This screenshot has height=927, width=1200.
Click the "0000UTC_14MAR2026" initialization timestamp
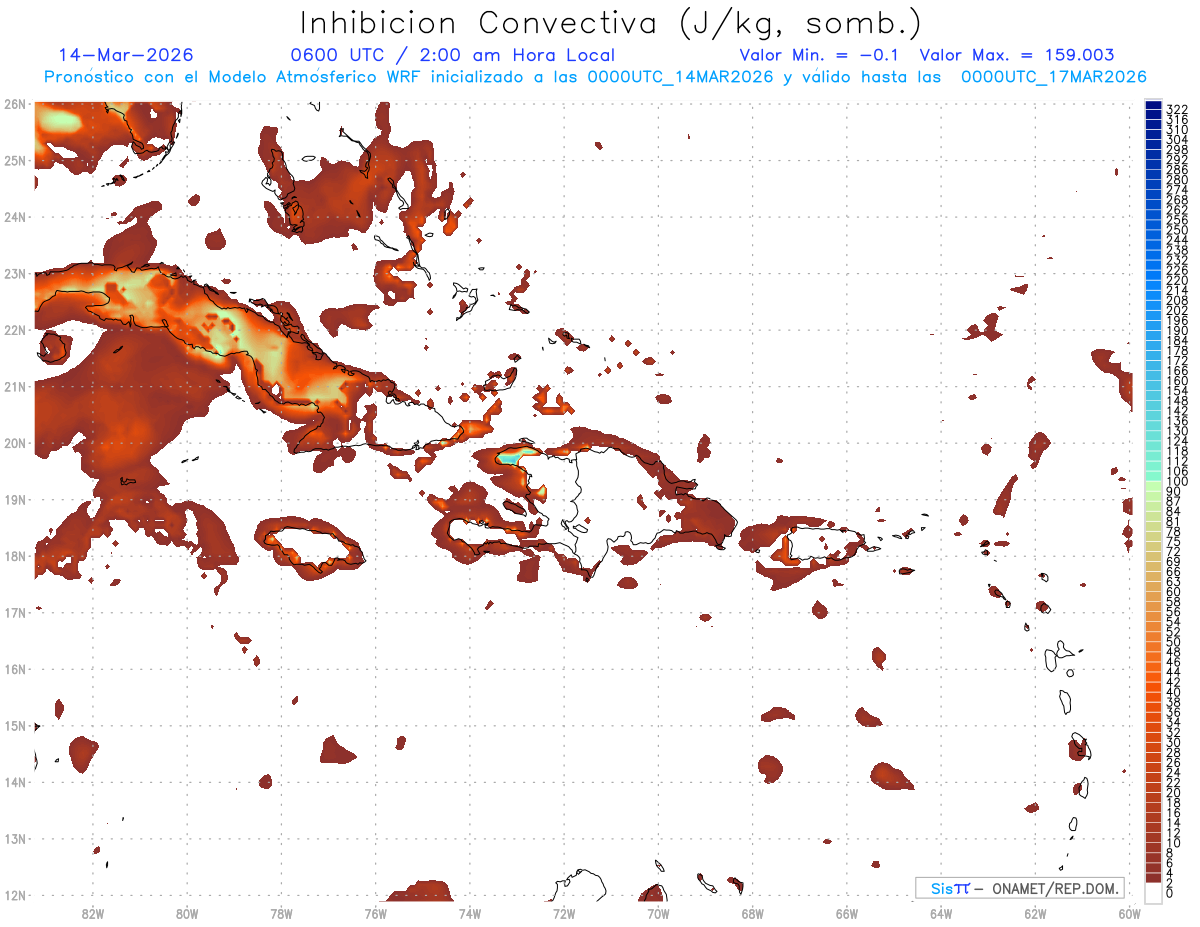point(680,77)
